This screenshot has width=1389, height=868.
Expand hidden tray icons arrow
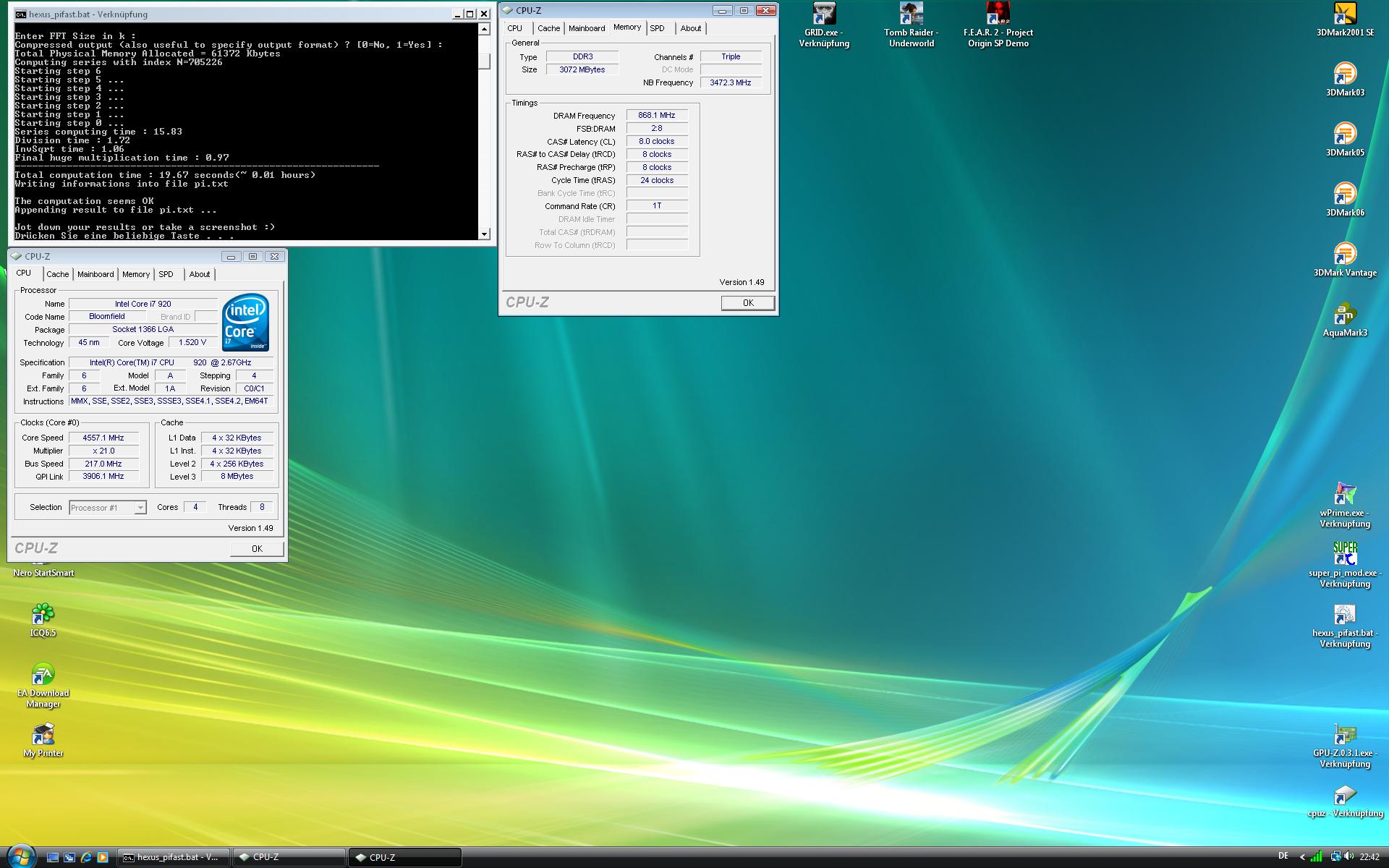tap(1303, 857)
